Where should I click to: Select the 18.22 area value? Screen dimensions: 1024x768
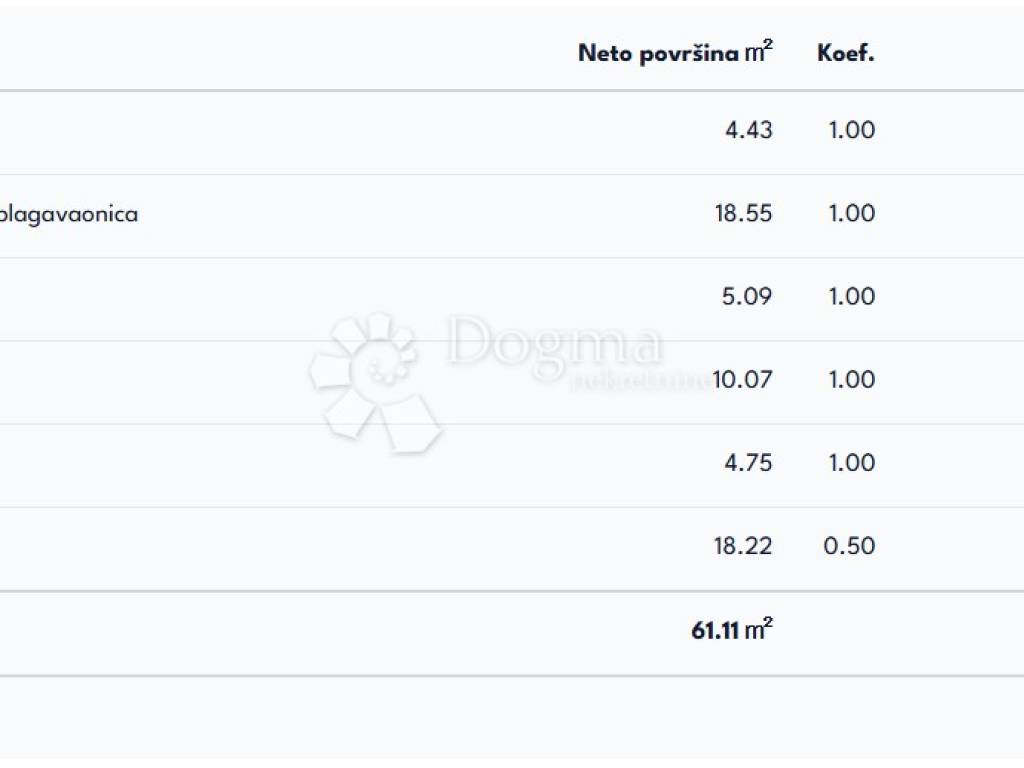click(x=744, y=545)
